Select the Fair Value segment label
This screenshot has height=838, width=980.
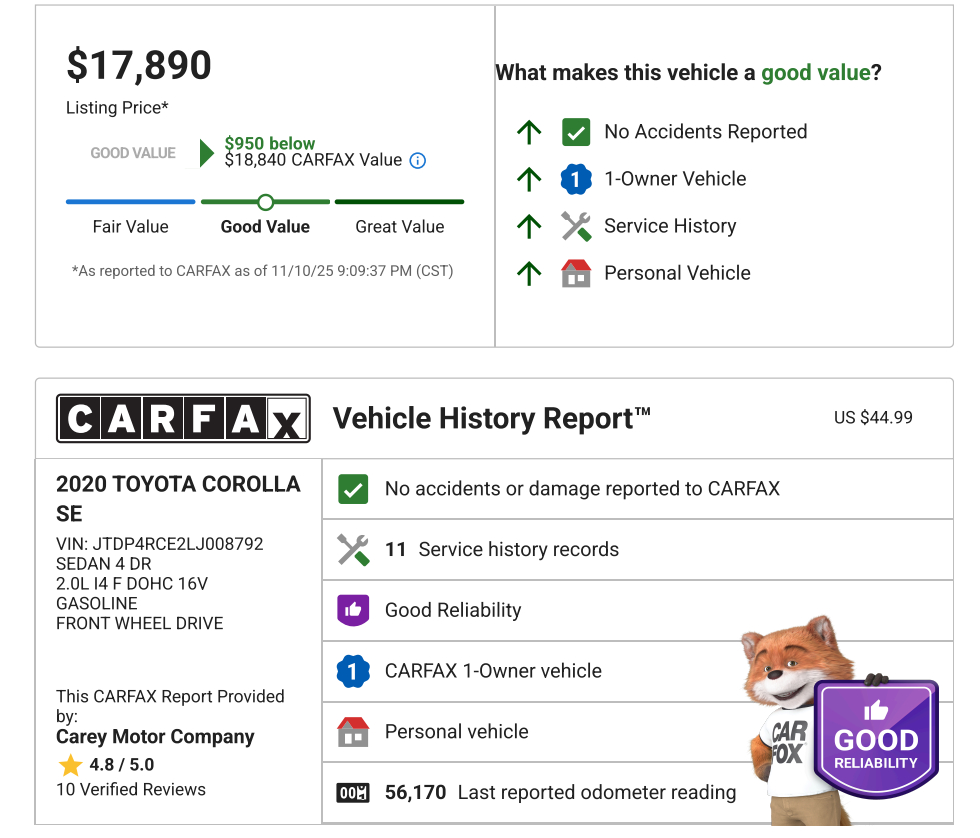click(x=130, y=227)
